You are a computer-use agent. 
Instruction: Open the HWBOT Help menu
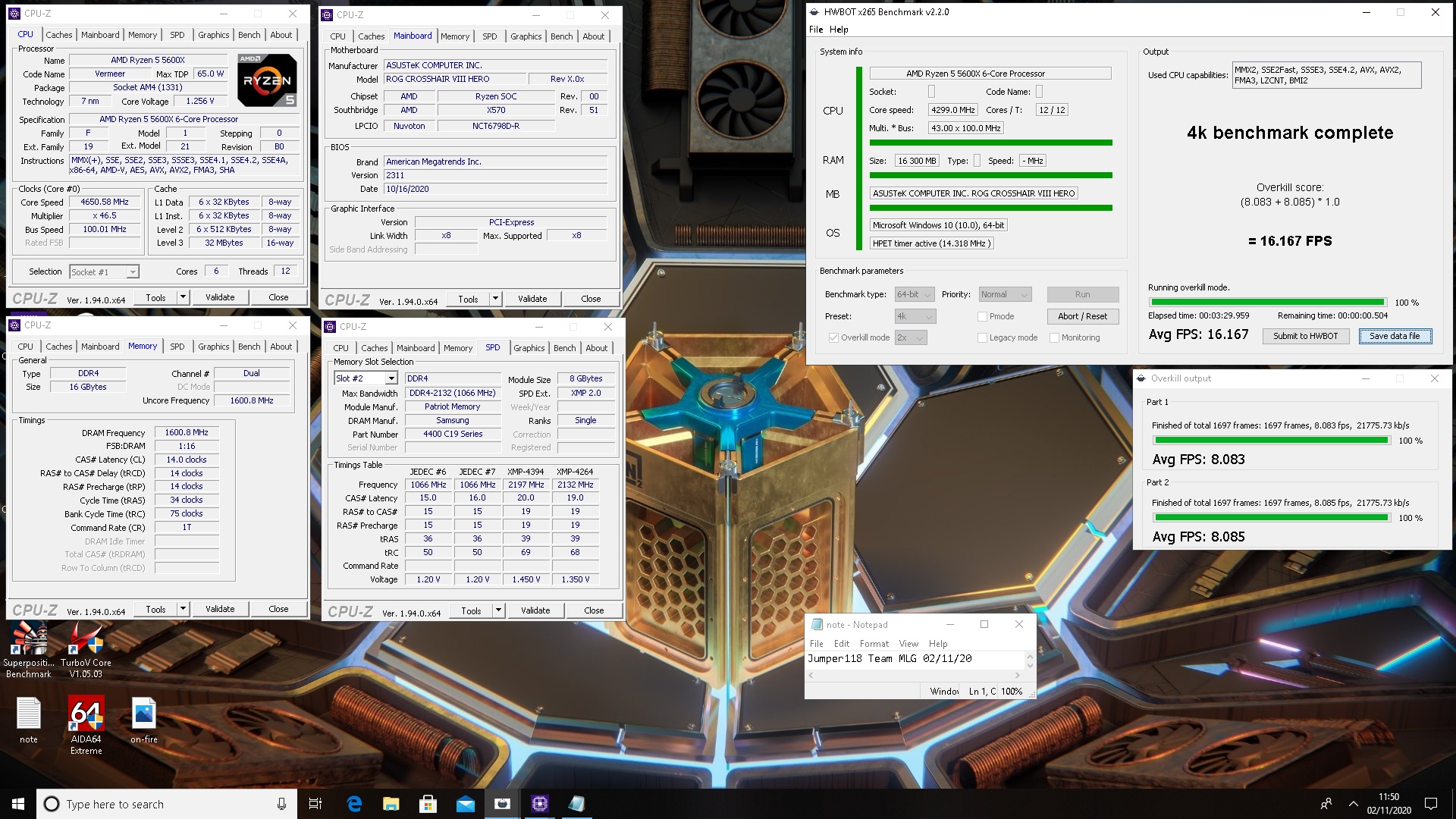(839, 30)
